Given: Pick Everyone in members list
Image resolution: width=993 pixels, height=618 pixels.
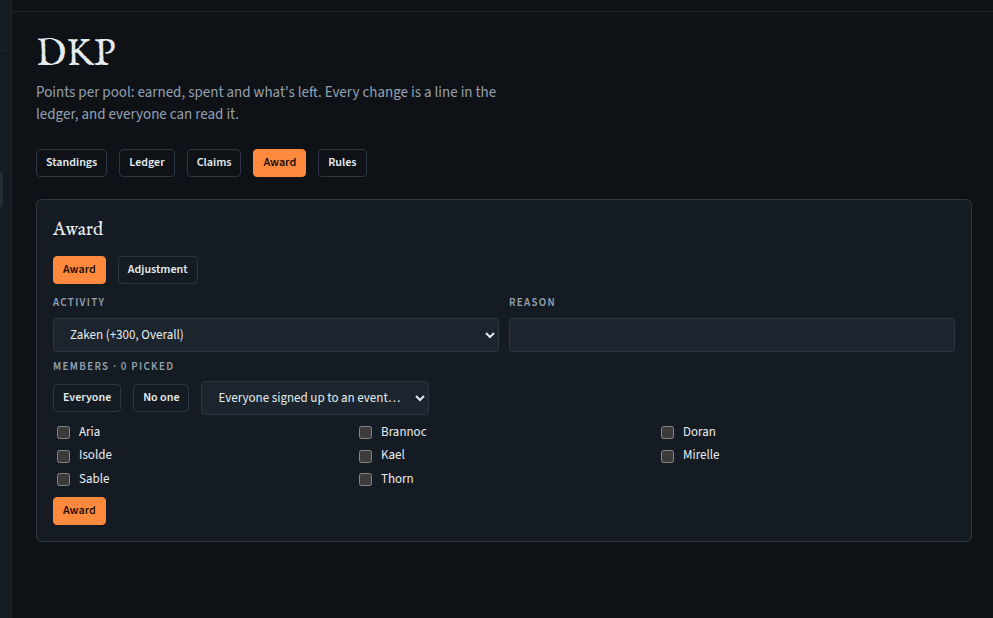Looking at the screenshot, I should (x=87, y=398).
